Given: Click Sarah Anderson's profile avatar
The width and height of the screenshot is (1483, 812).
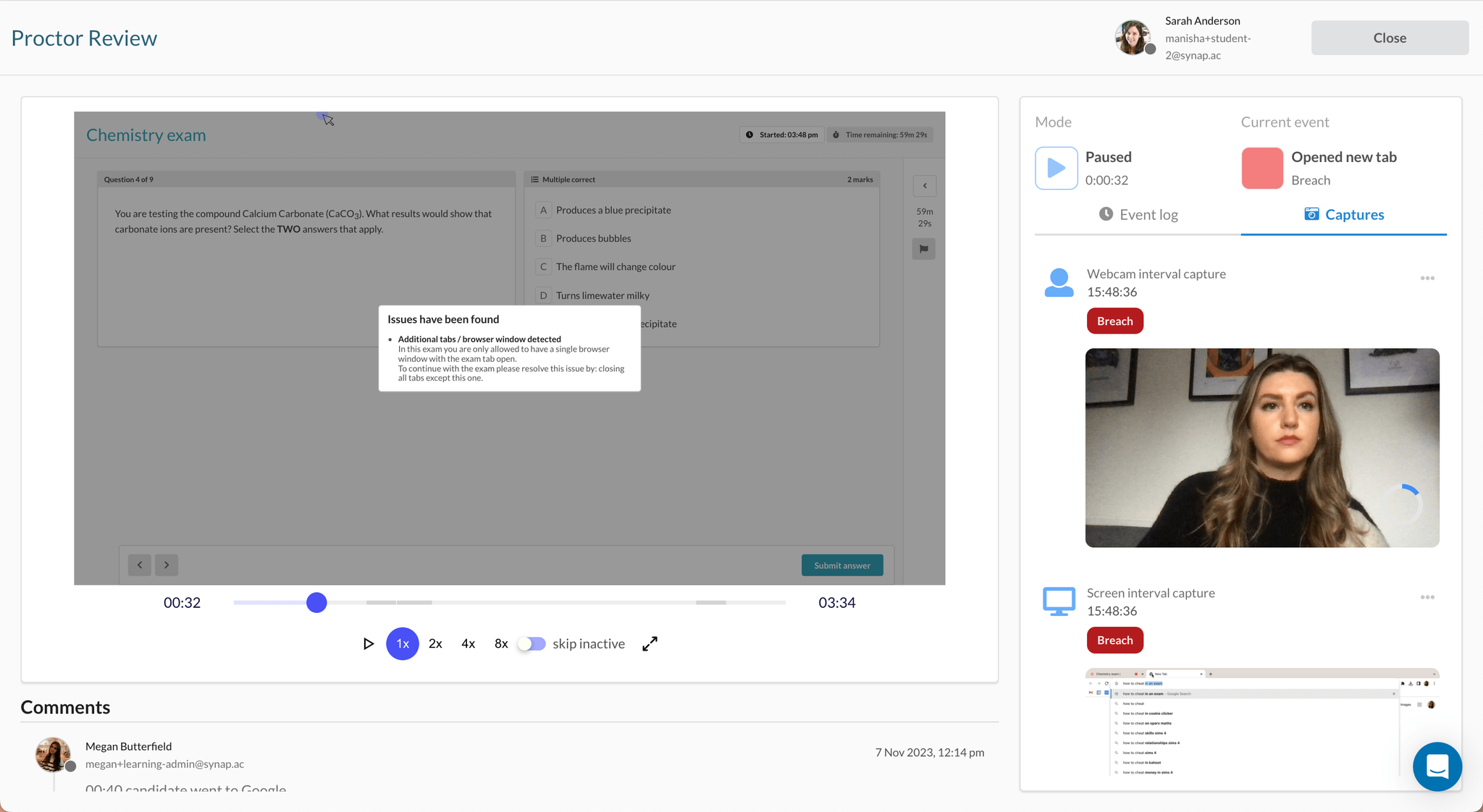Looking at the screenshot, I should (x=1133, y=38).
